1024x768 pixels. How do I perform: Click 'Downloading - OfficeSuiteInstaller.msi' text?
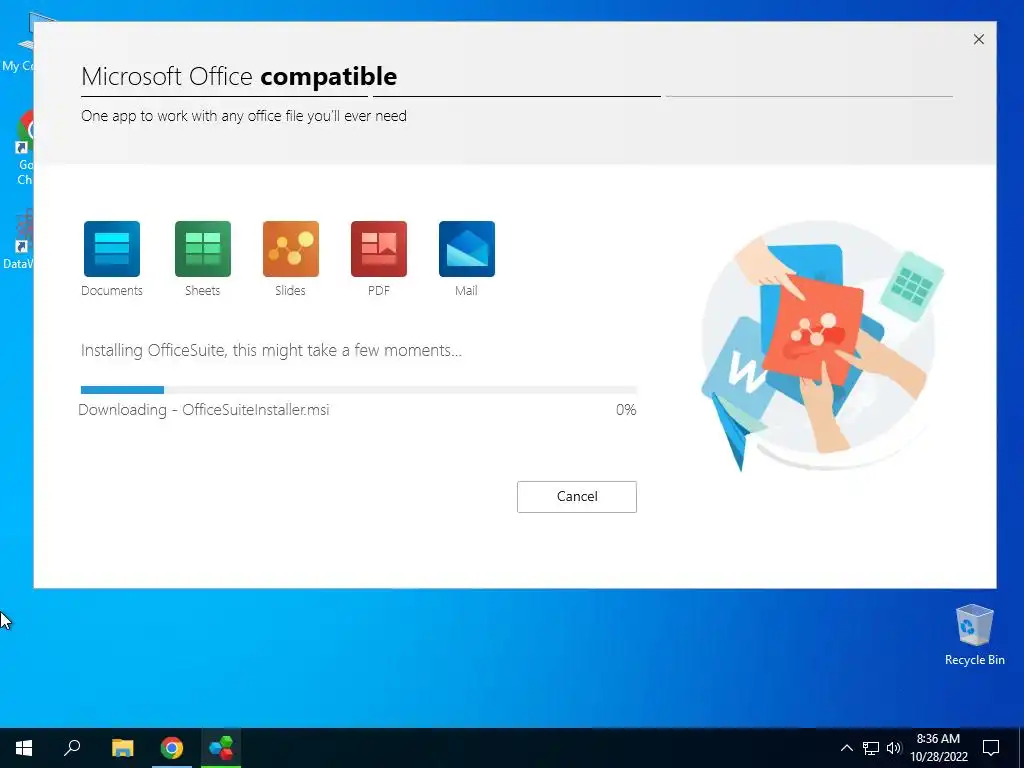[204, 409]
